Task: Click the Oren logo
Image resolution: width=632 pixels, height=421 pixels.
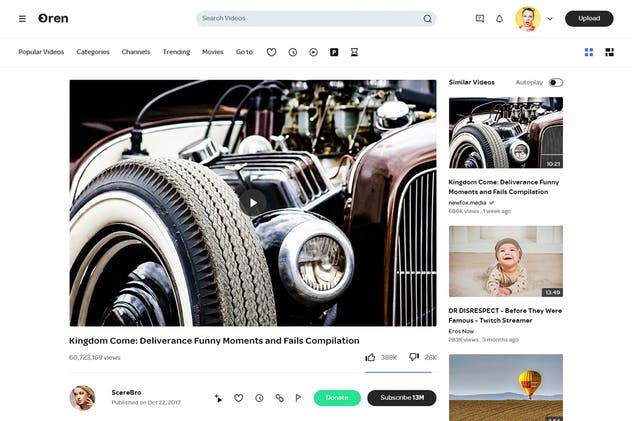Action: pos(53,19)
